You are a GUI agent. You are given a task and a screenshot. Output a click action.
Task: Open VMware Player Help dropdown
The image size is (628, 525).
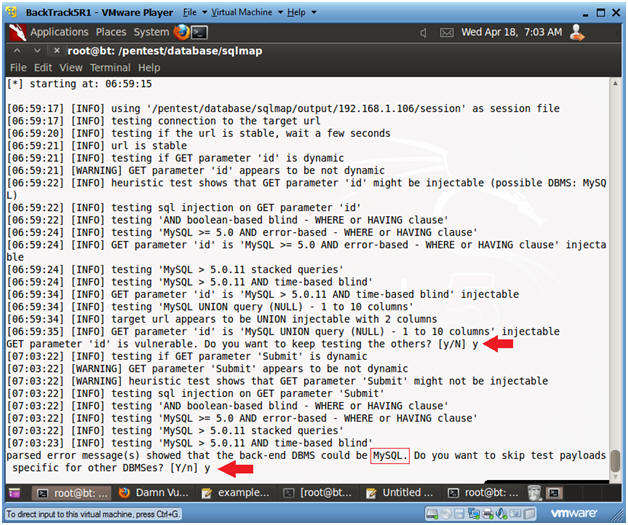coord(301,12)
